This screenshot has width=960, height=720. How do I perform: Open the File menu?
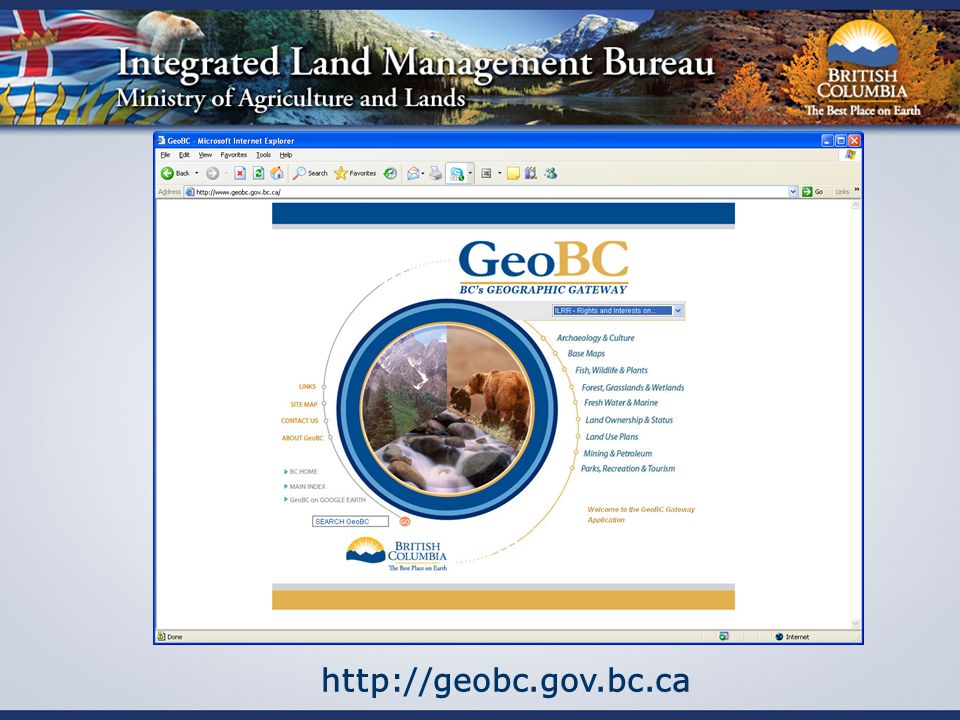tap(165, 155)
